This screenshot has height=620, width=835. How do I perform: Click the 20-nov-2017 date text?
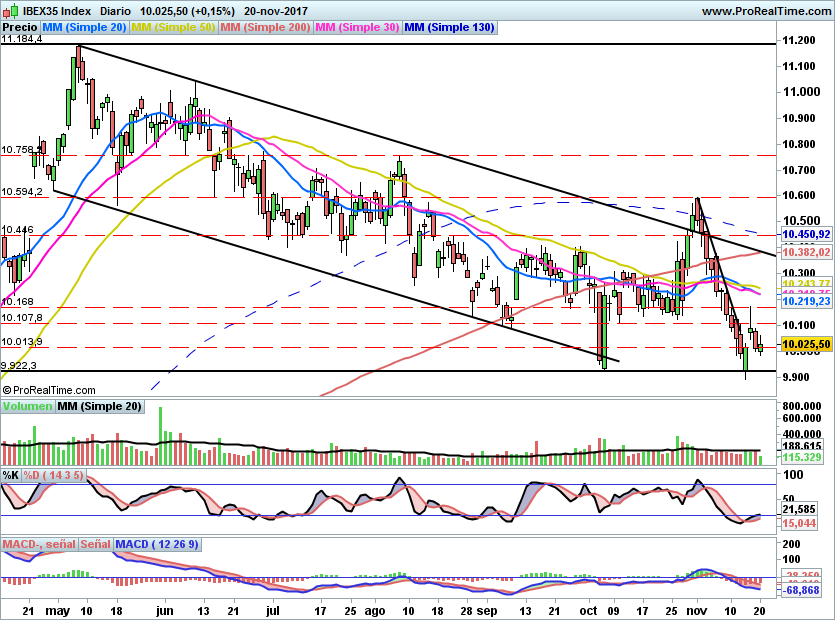click(275, 11)
